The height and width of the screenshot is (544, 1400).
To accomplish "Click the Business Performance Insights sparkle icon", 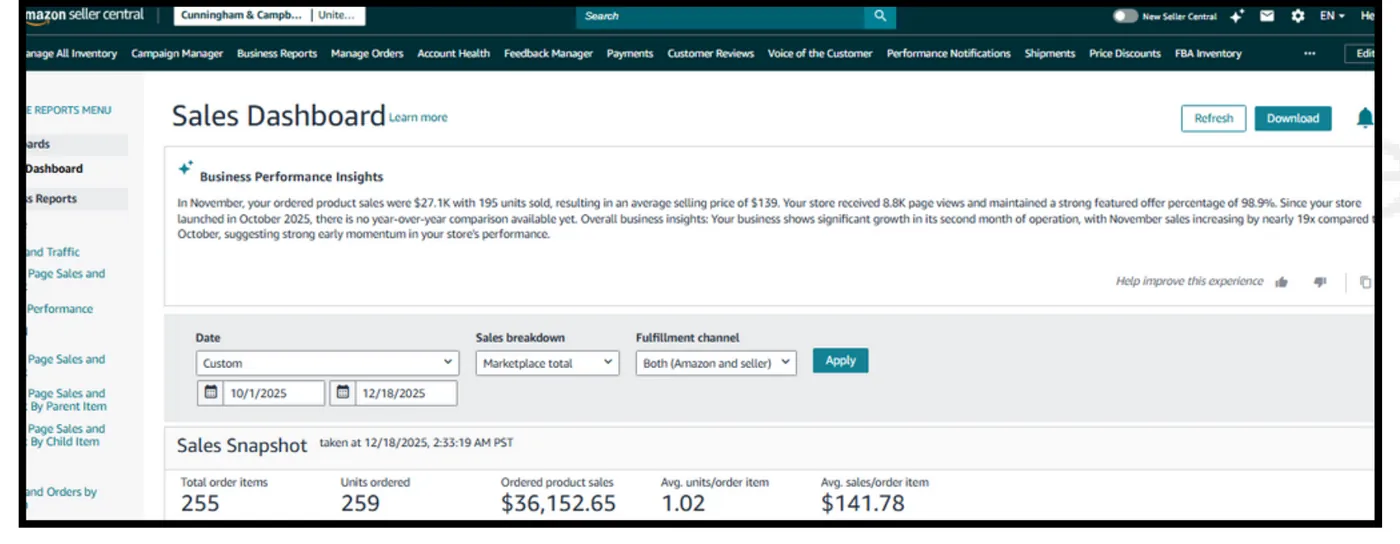I will point(185,168).
